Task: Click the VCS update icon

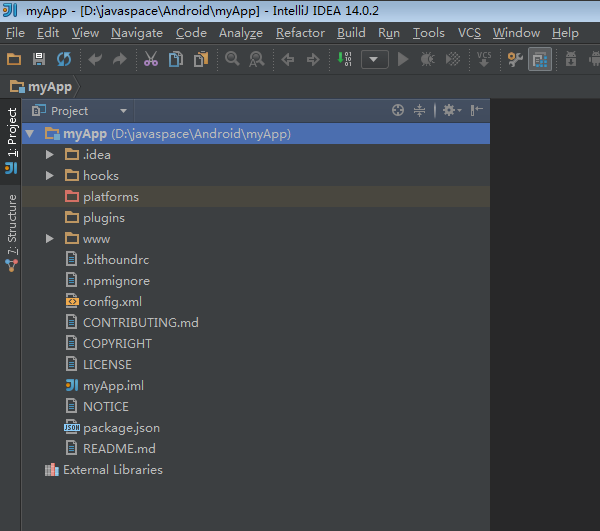Action: (x=484, y=59)
